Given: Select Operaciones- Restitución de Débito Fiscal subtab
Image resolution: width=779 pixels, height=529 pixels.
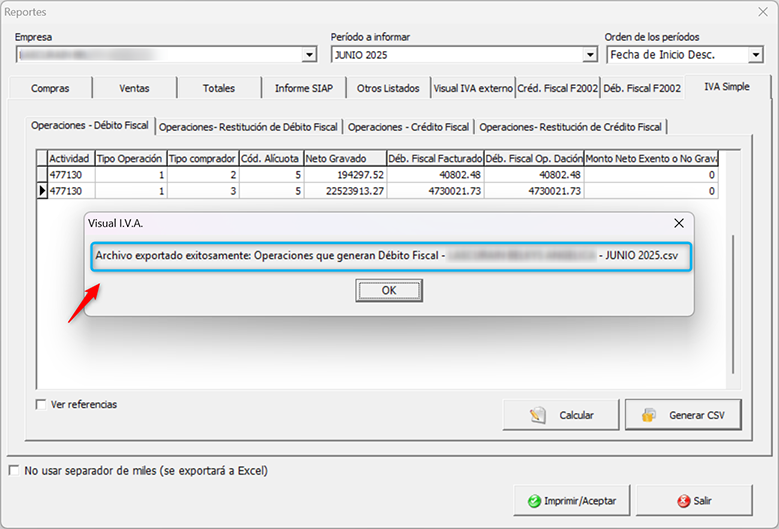Looking at the screenshot, I should click(248, 127).
